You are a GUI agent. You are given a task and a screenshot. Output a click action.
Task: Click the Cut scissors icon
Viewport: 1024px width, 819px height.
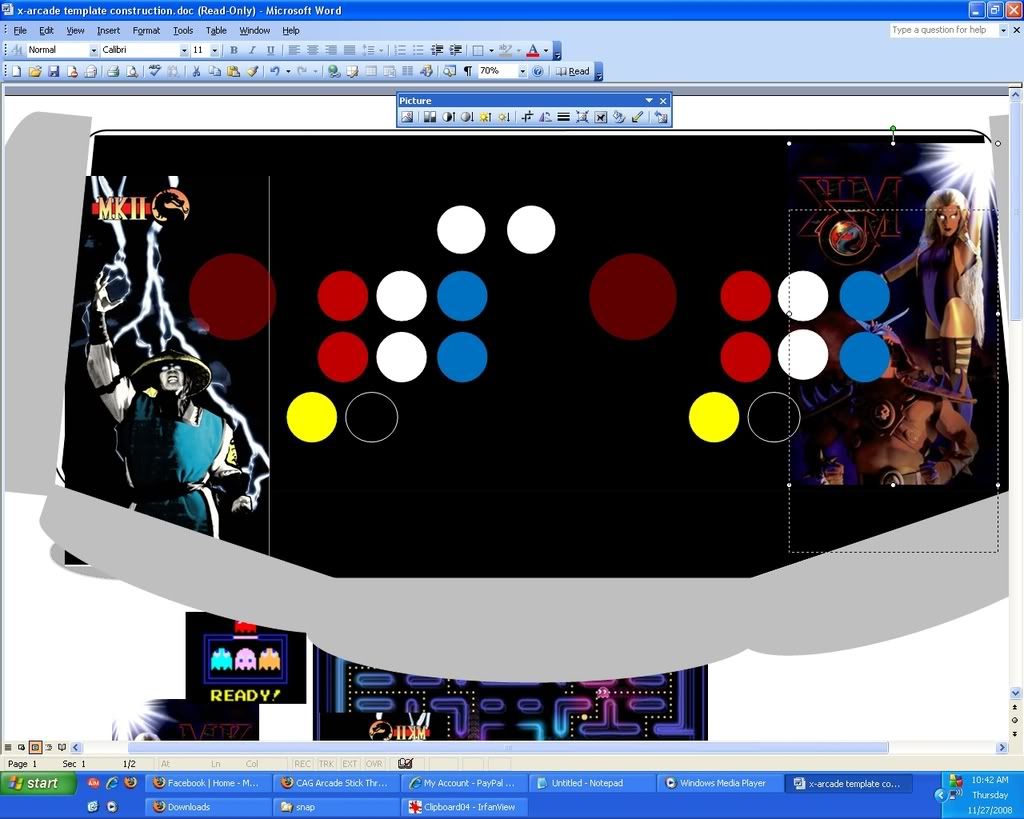click(x=196, y=71)
